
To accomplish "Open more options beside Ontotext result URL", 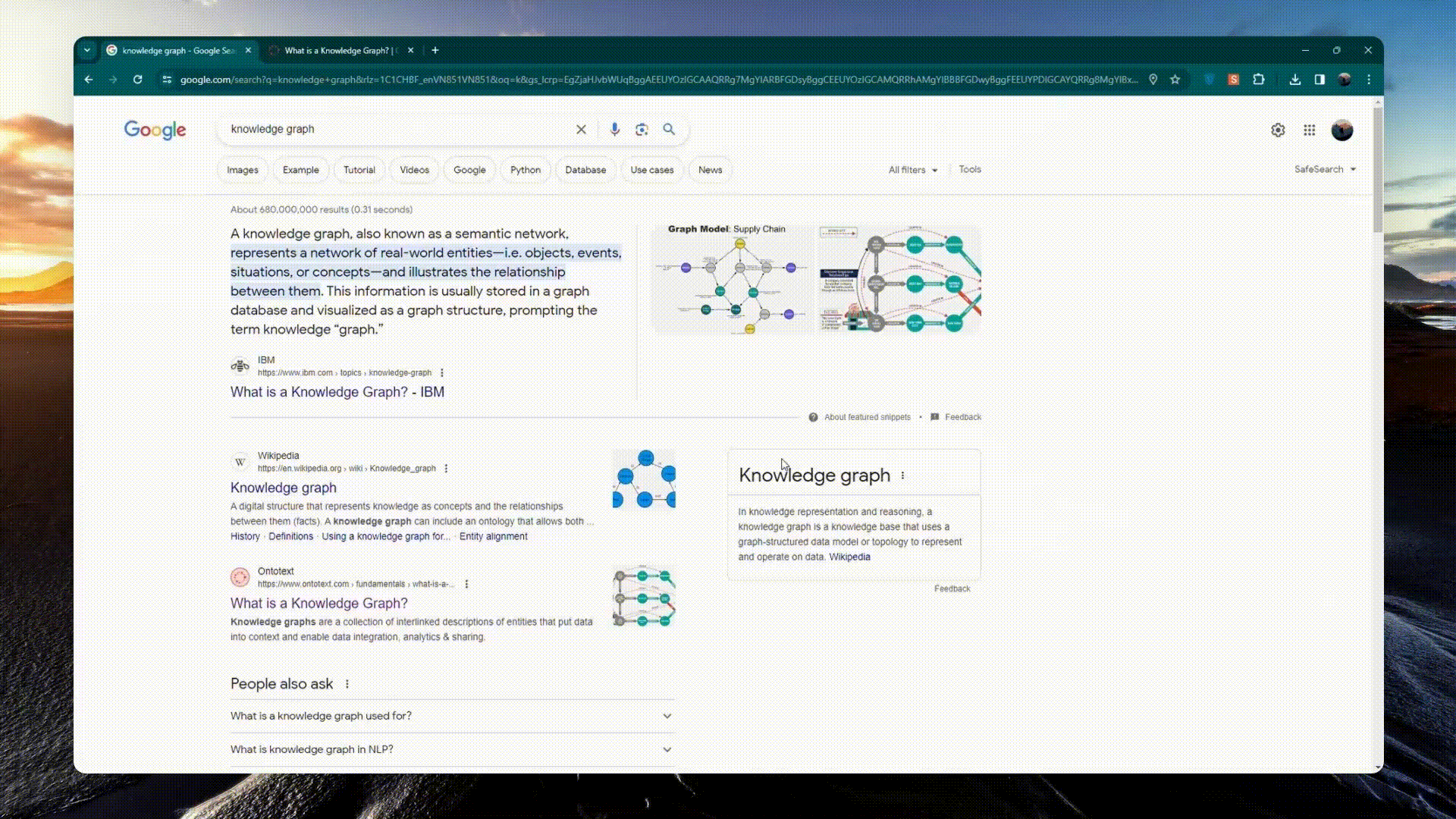I will click(466, 584).
